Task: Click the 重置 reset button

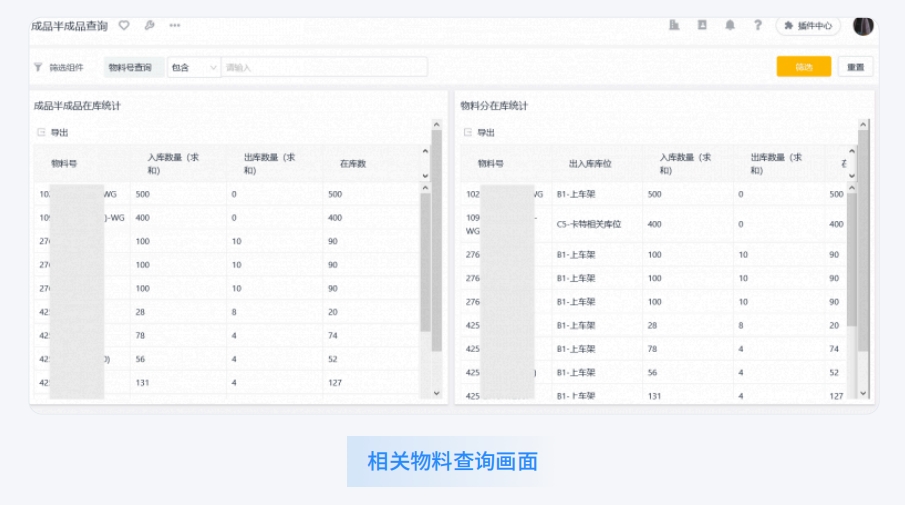Action: pos(855,67)
